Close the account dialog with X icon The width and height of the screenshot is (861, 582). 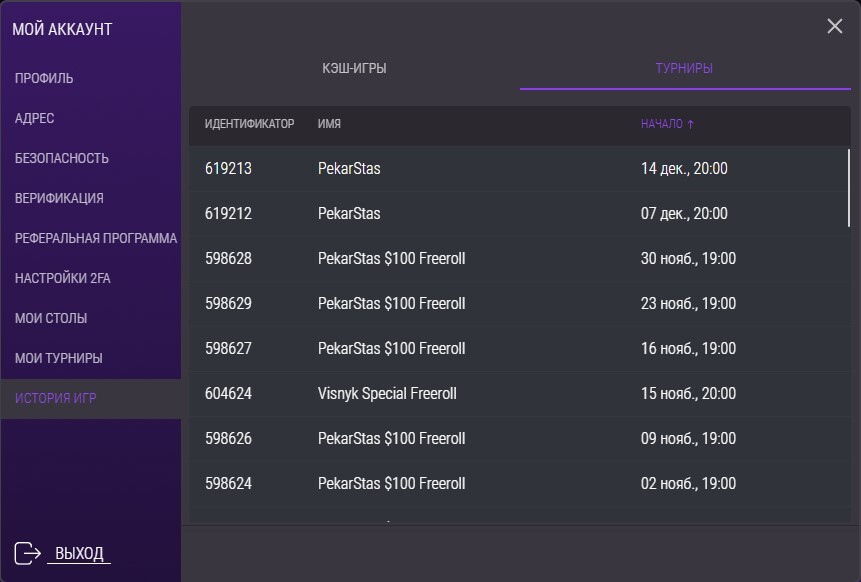[x=835, y=26]
